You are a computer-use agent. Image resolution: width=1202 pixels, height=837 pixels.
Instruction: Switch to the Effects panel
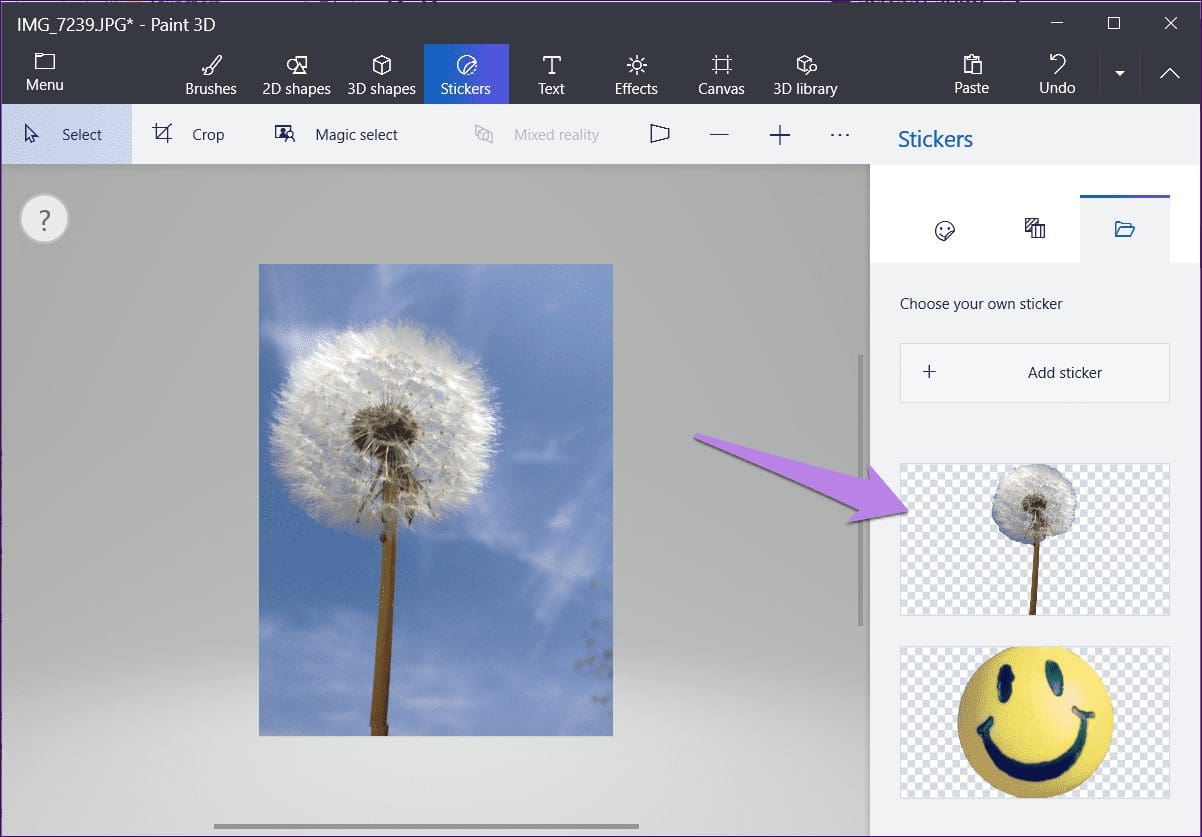click(x=636, y=75)
